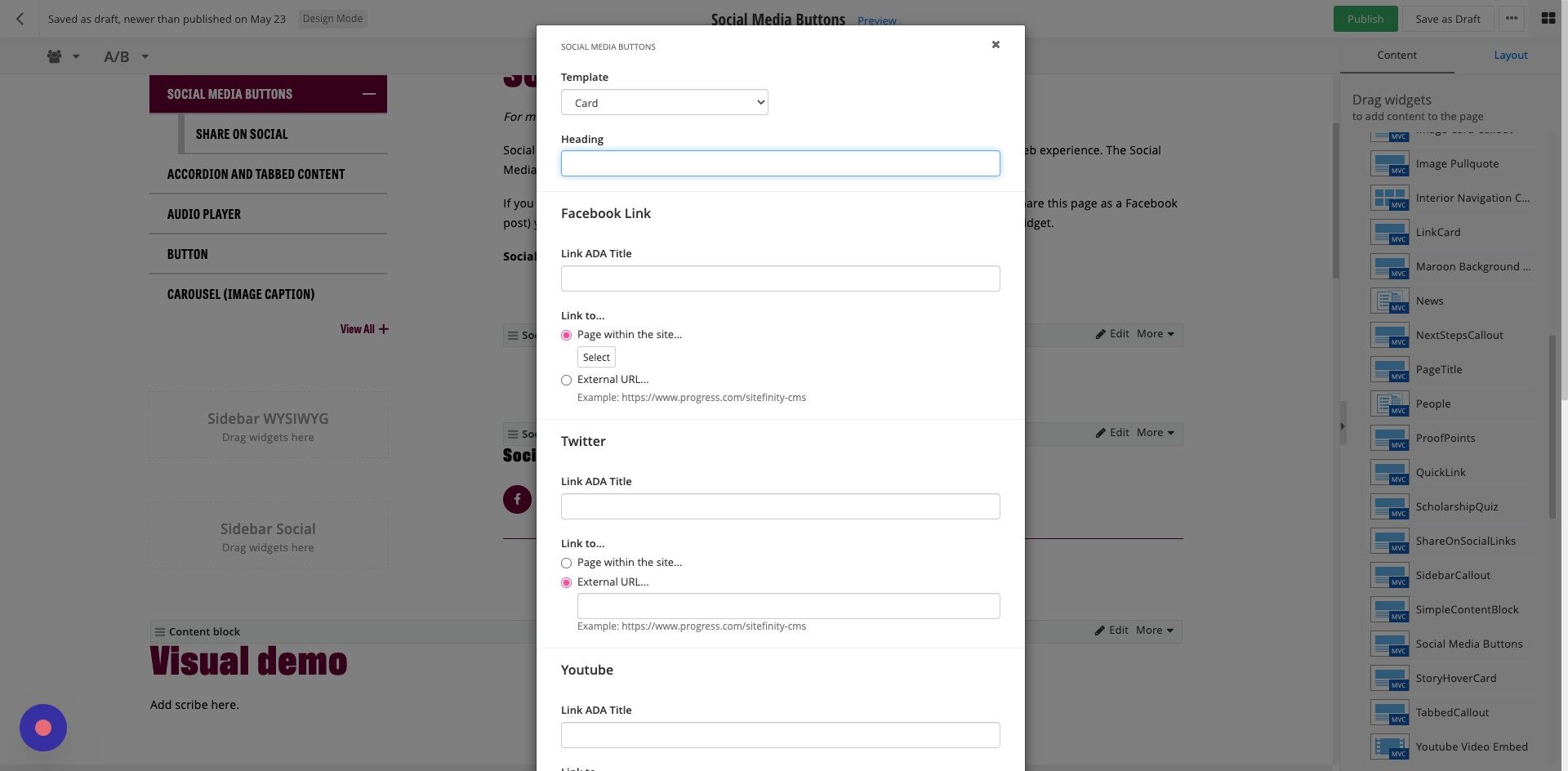Click the Facebook round icon on page
Viewport: 1568px width, 771px height.
pos(517,499)
